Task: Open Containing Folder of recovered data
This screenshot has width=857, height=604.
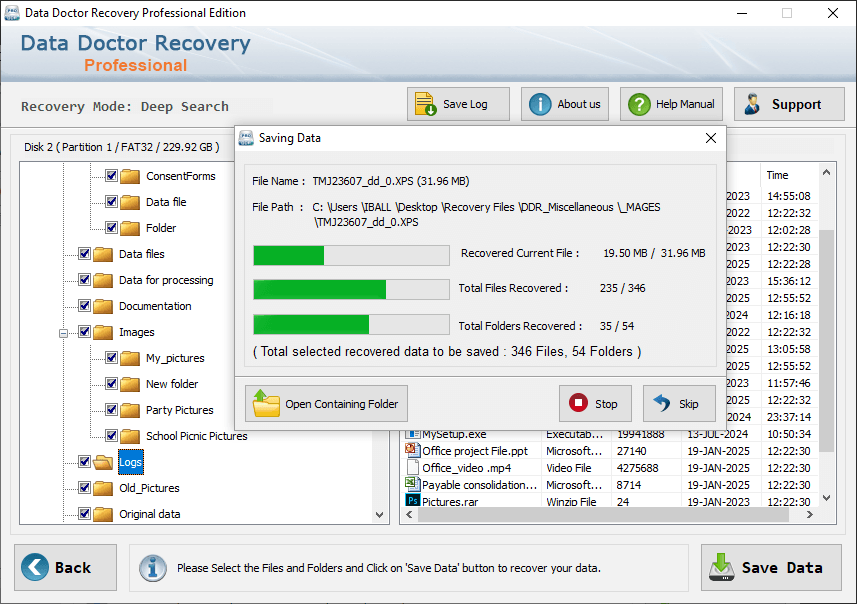Action: (326, 403)
